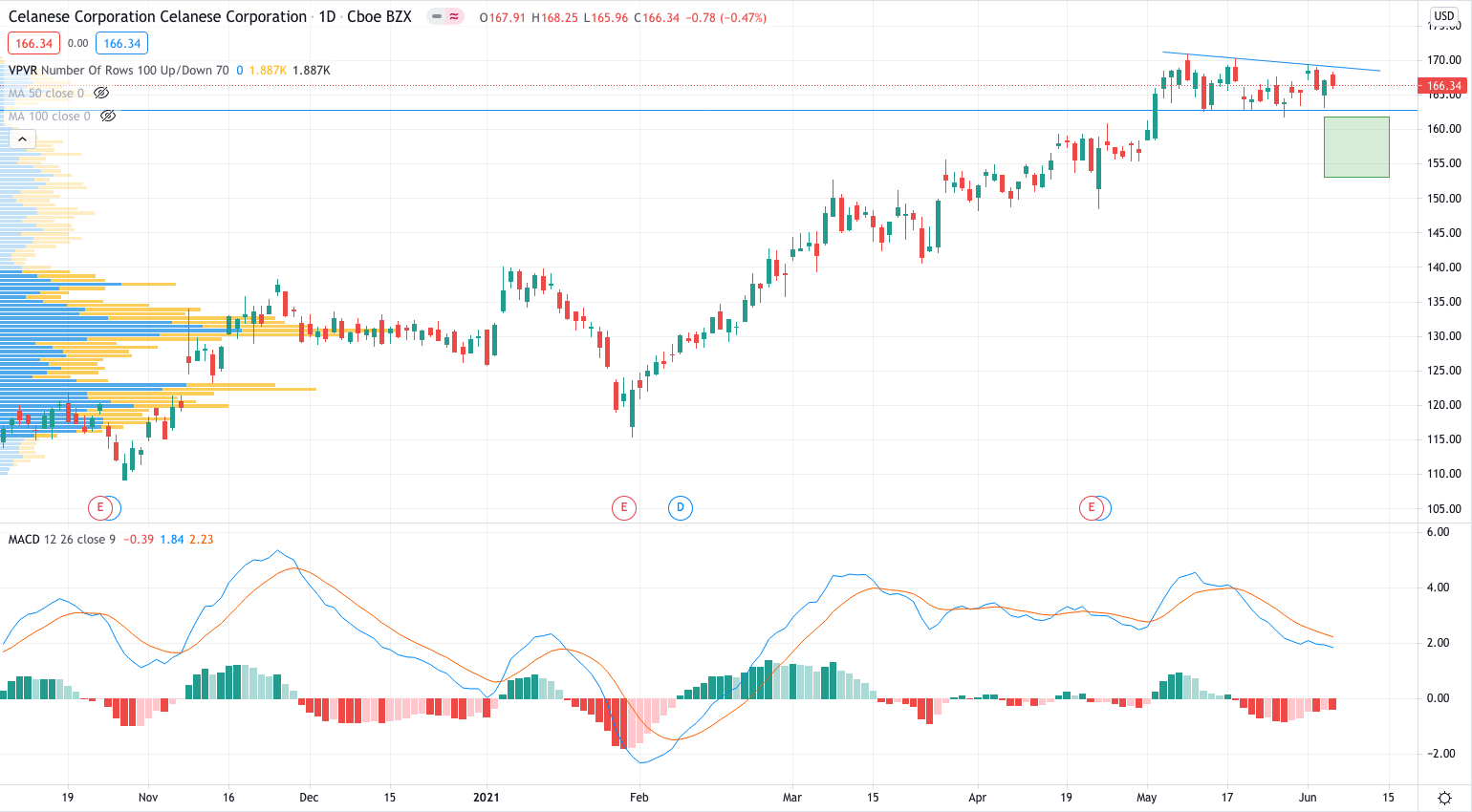Select the MA 50 close 0 legend text
The width and height of the screenshot is (1472, 812).
coord(46,93)
